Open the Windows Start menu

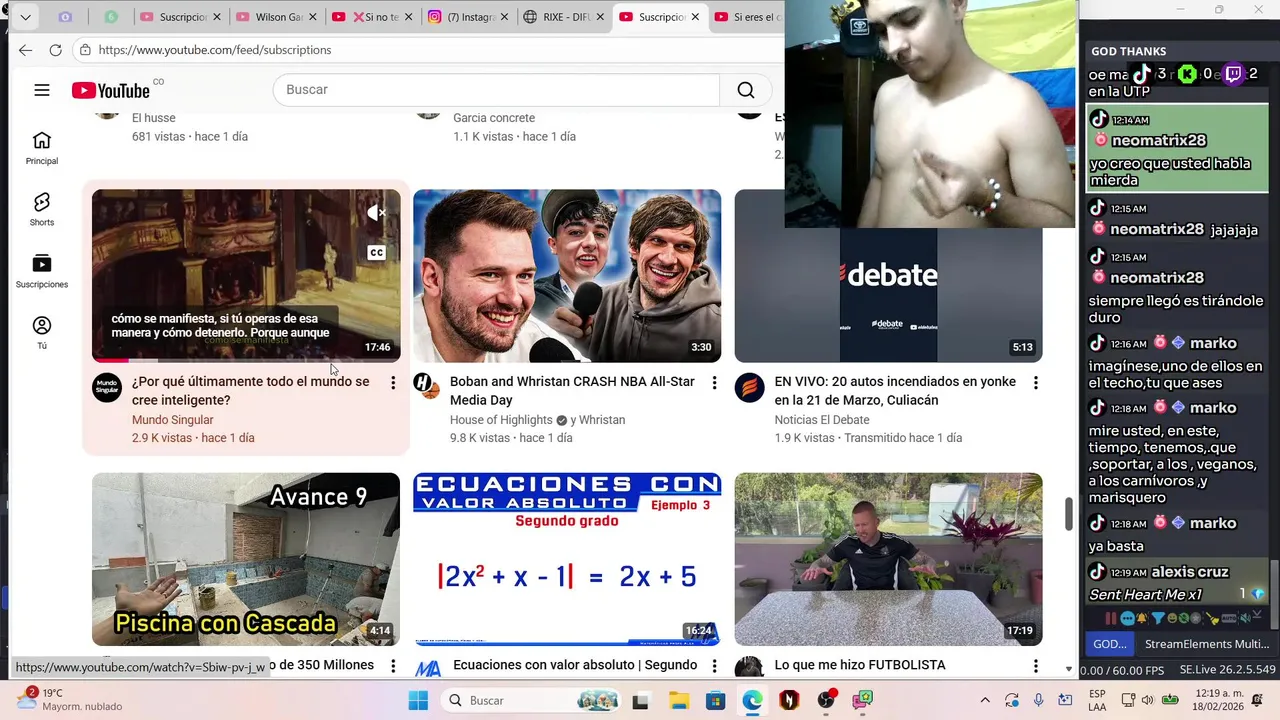click(418, 700)
